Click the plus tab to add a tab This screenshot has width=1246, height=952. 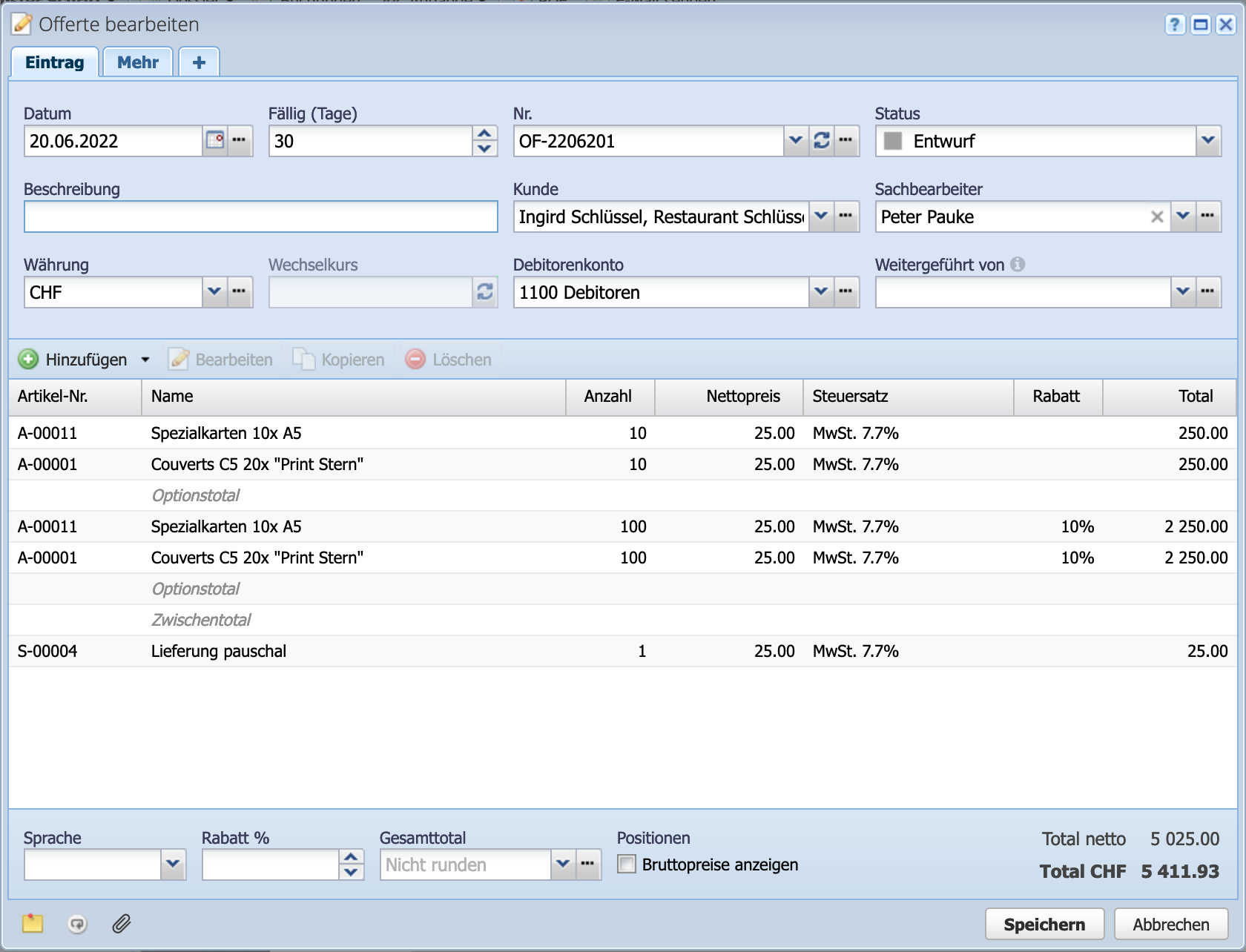point(199,62)
